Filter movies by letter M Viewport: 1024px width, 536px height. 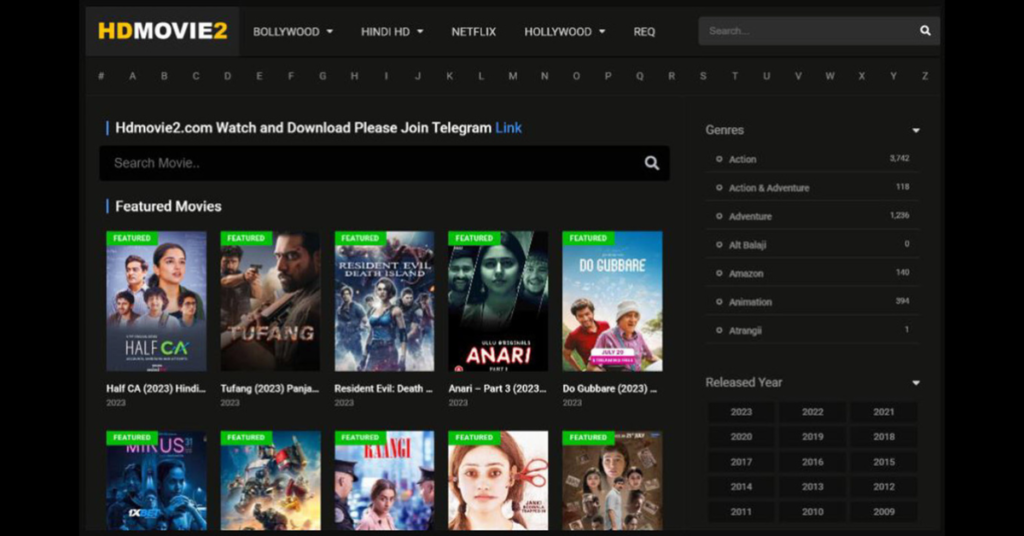click(x=513, y=76)
